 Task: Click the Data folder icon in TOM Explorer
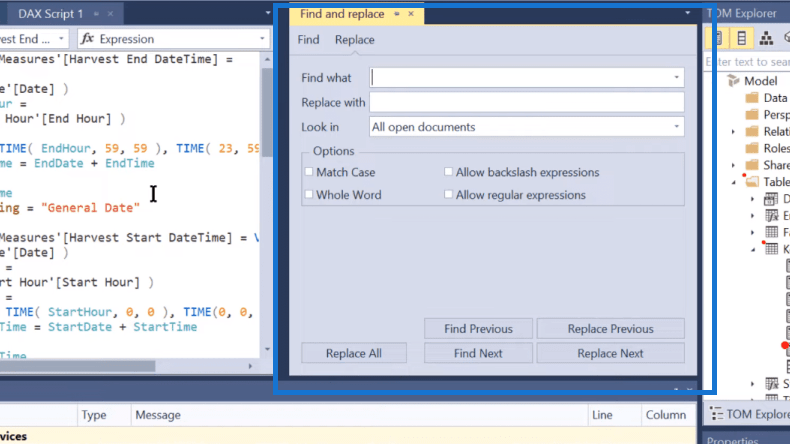752,98
